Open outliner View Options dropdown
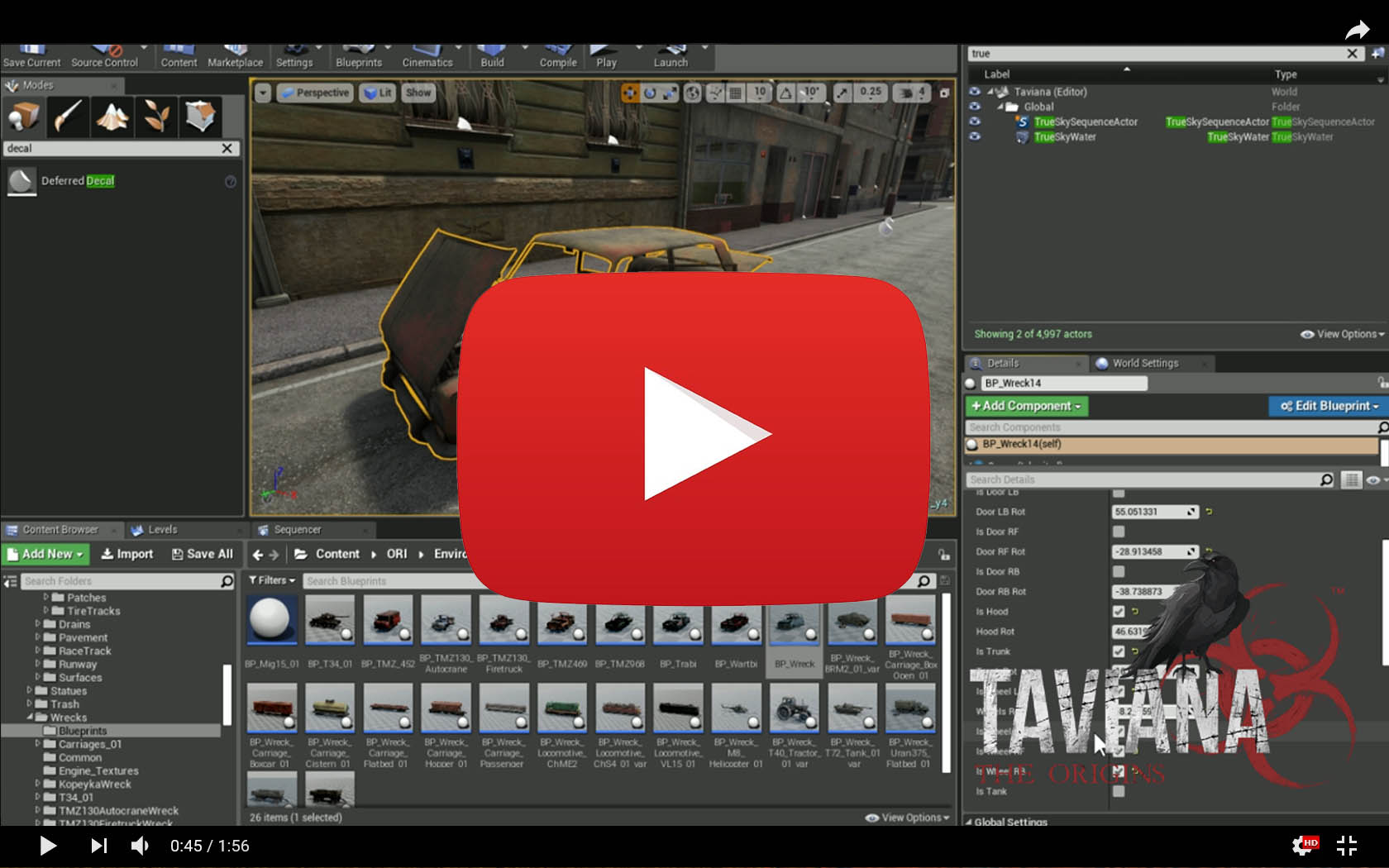The image size is (1389, 868). (1342, 334)
